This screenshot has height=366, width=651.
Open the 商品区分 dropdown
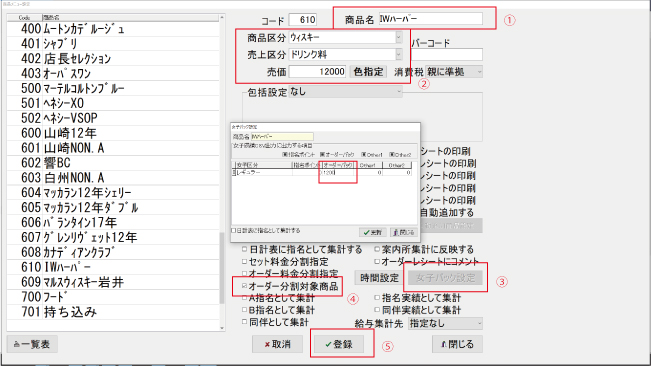pos(345,37)
